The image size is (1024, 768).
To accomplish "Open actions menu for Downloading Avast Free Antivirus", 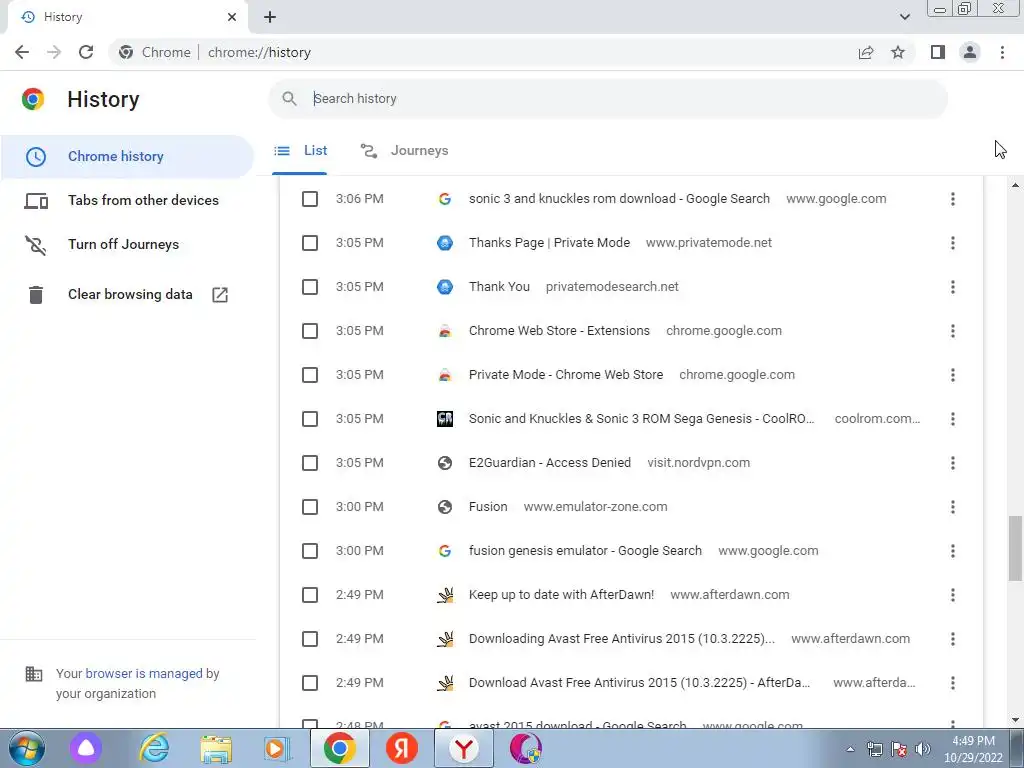I will tap(953, 639).
